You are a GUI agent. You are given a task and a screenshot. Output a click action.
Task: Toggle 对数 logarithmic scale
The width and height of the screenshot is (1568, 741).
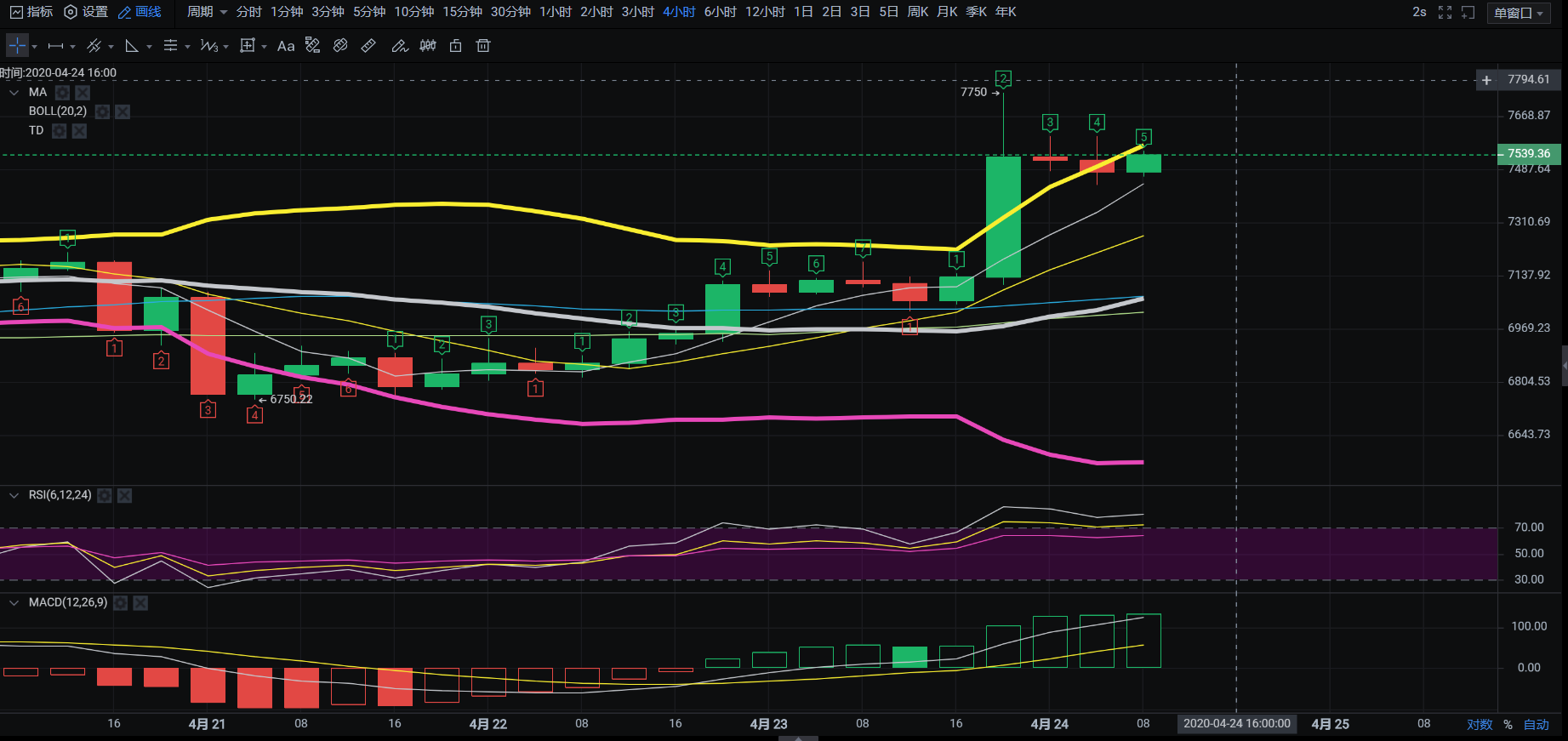coord(1480,725)
